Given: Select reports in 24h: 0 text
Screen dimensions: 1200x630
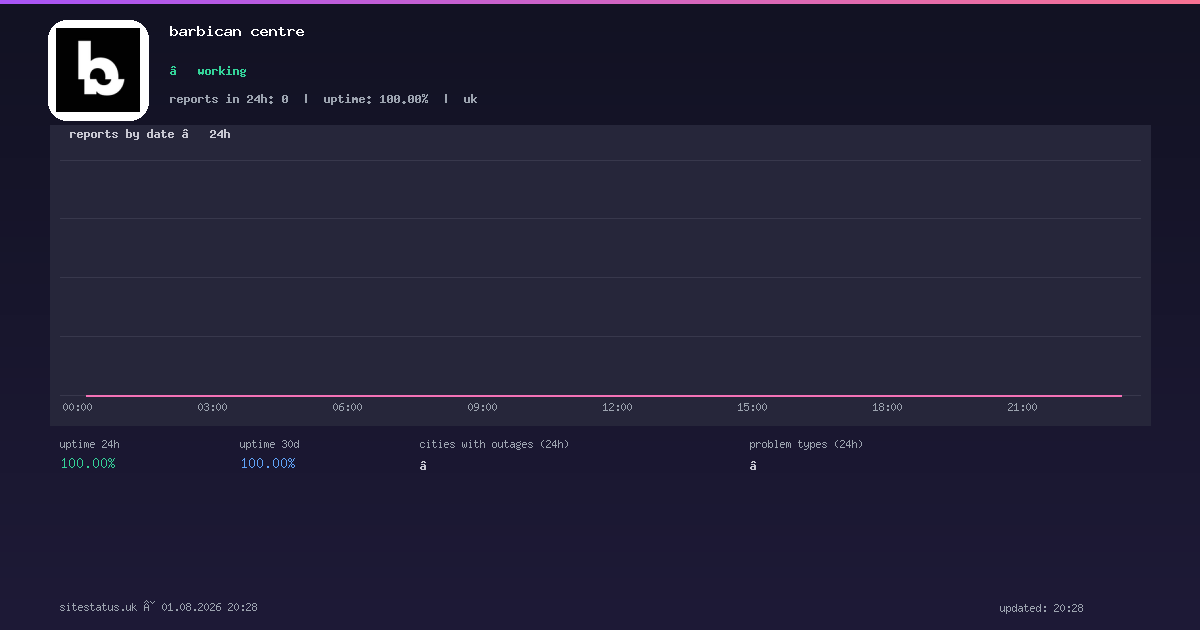Looking at the screenshot, I should [229, 99].
